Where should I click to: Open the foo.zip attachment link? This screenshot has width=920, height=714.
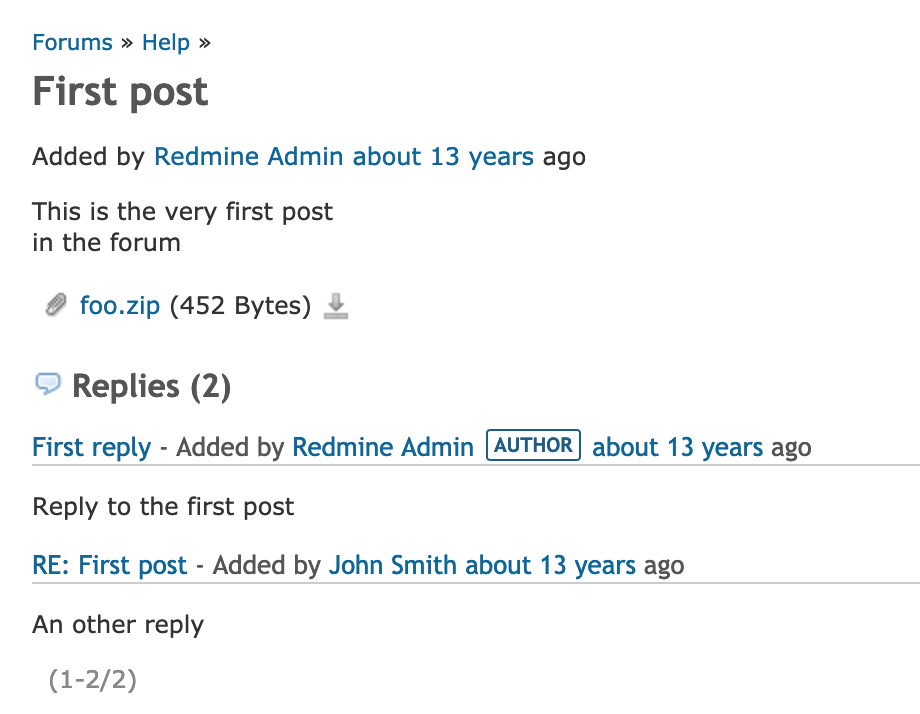point(120,306)
